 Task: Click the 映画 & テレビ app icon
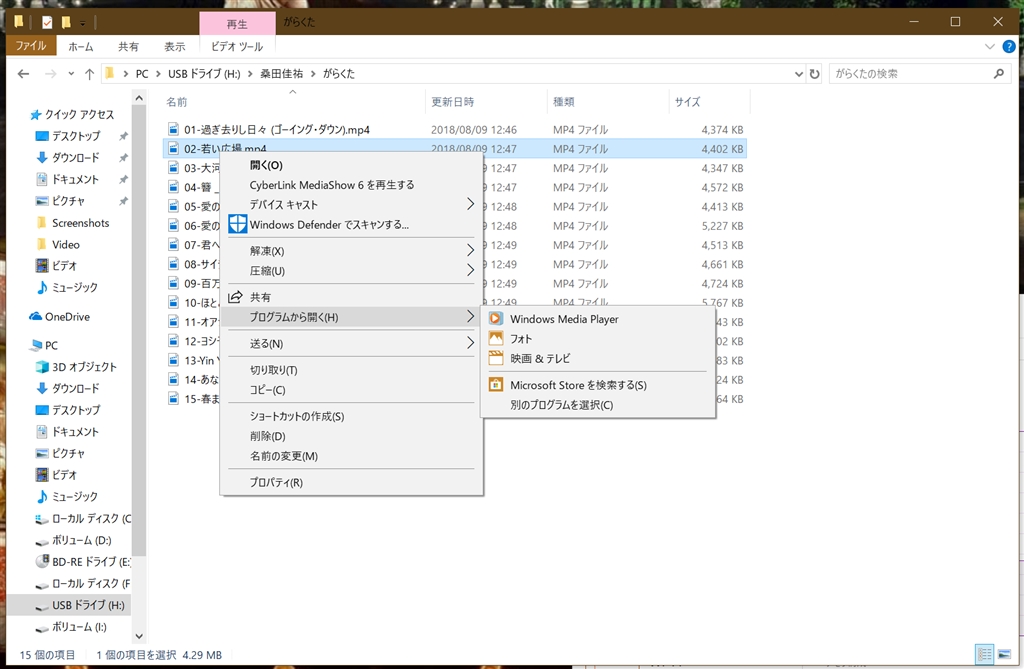coord(496,358)
